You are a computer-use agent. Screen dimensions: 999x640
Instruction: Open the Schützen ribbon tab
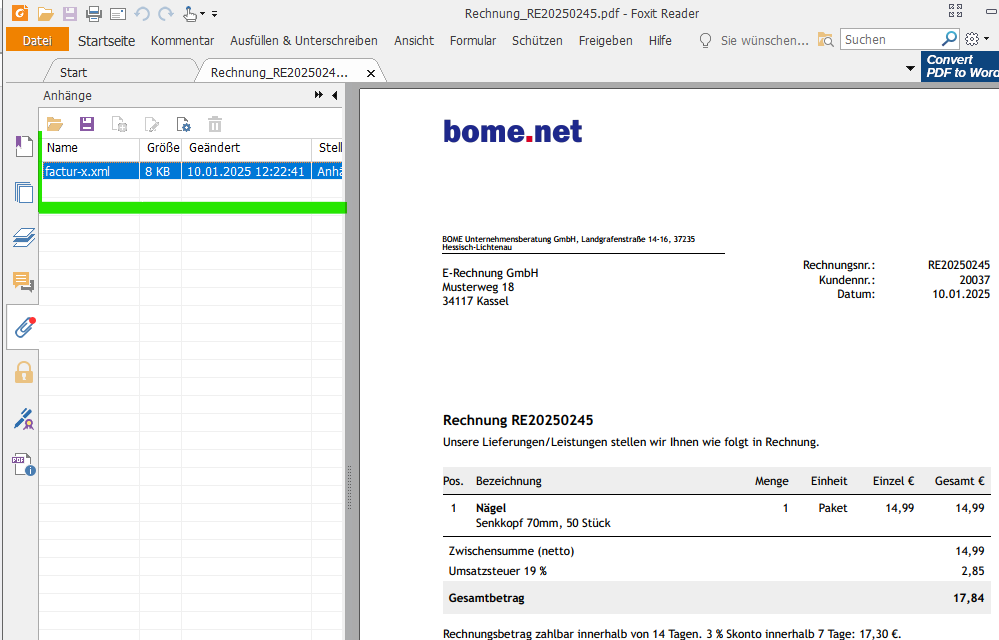537,41
